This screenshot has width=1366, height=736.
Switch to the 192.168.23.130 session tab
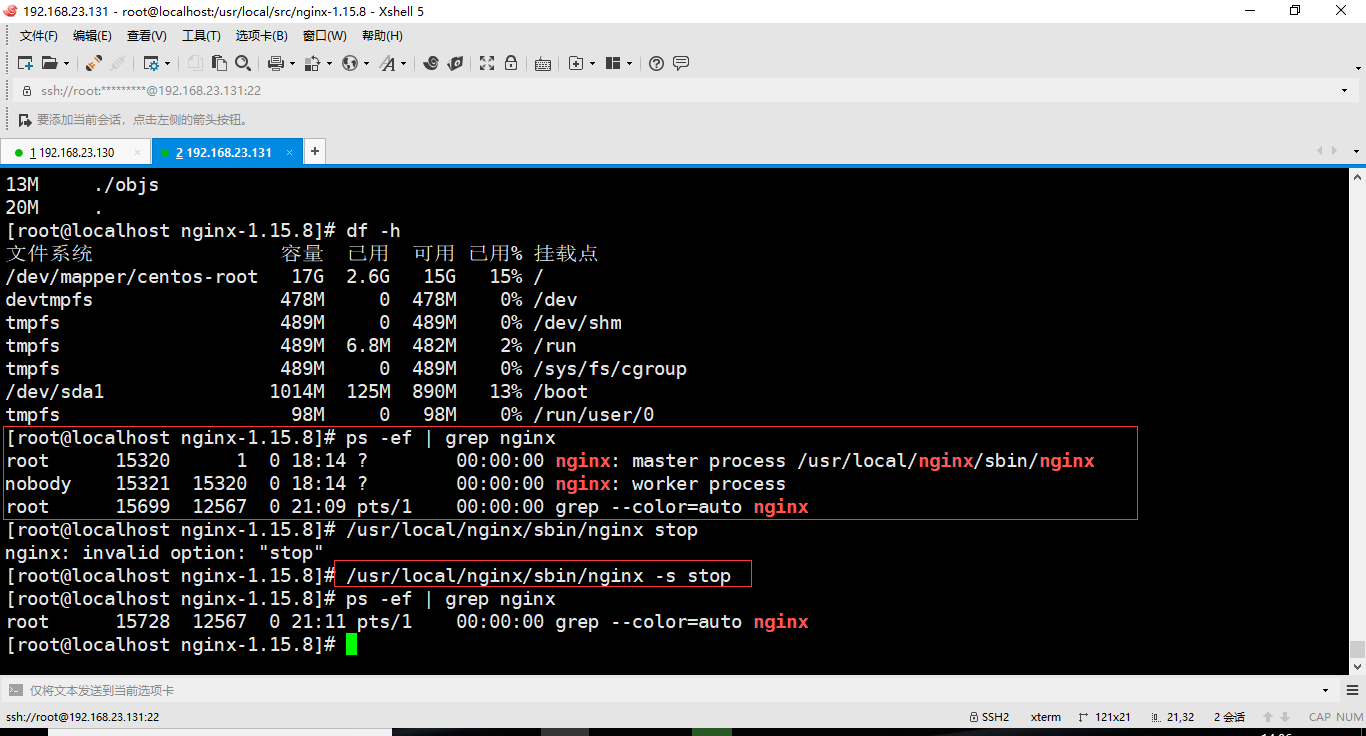point(70,151)
